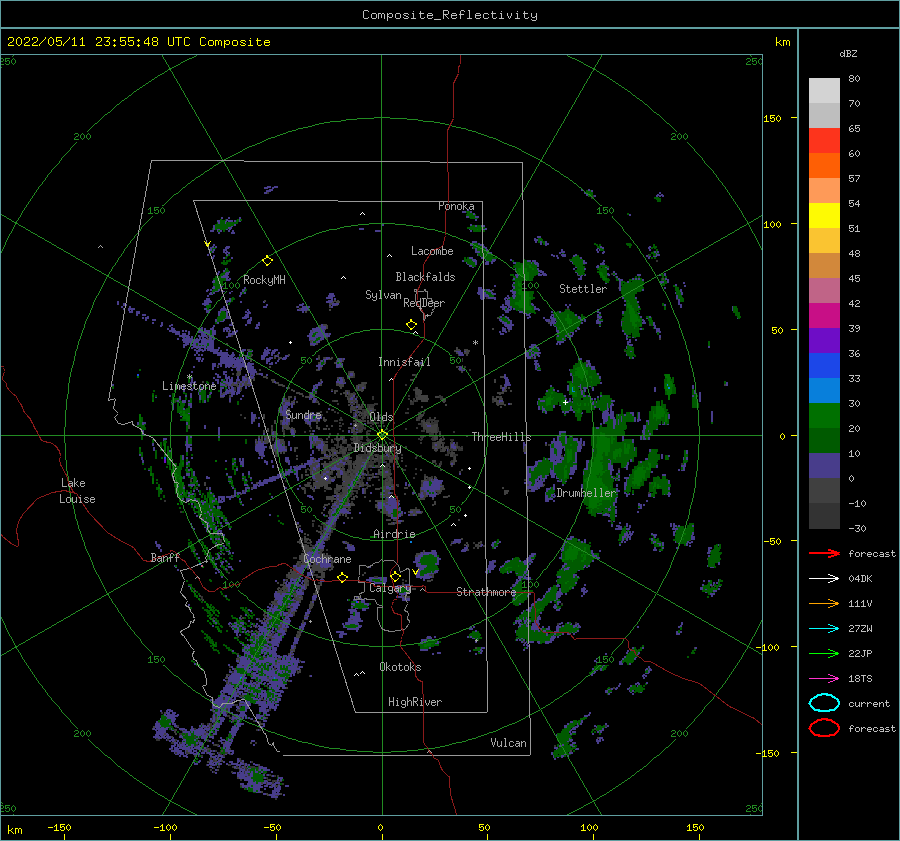
Task: Click the red forecast ellipse icon
Action: click(x=824, y=728)
